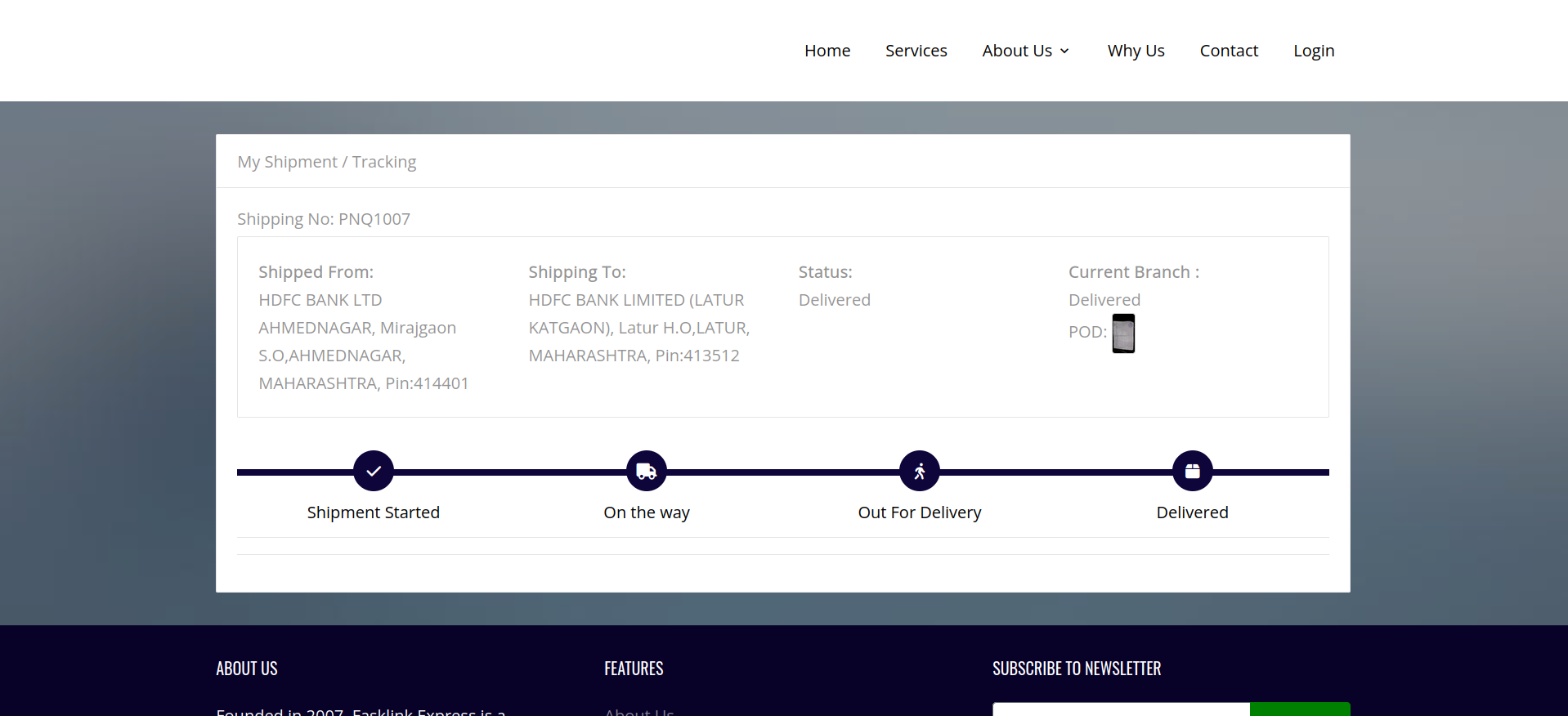Select the Shipping No: PNQ1007 text

(324, 219)
